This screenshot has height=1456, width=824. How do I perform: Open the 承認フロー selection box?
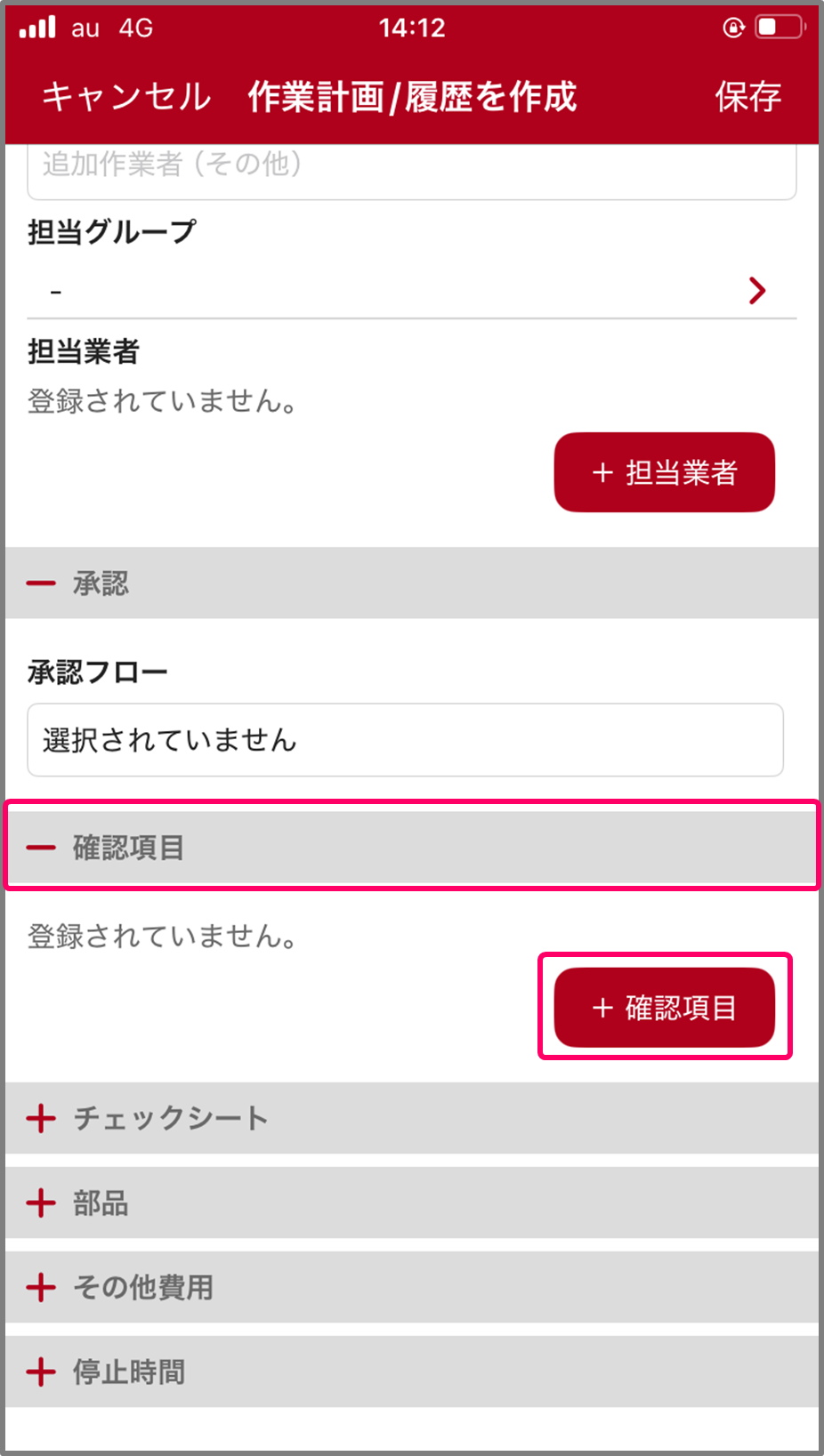click(405, 740)
